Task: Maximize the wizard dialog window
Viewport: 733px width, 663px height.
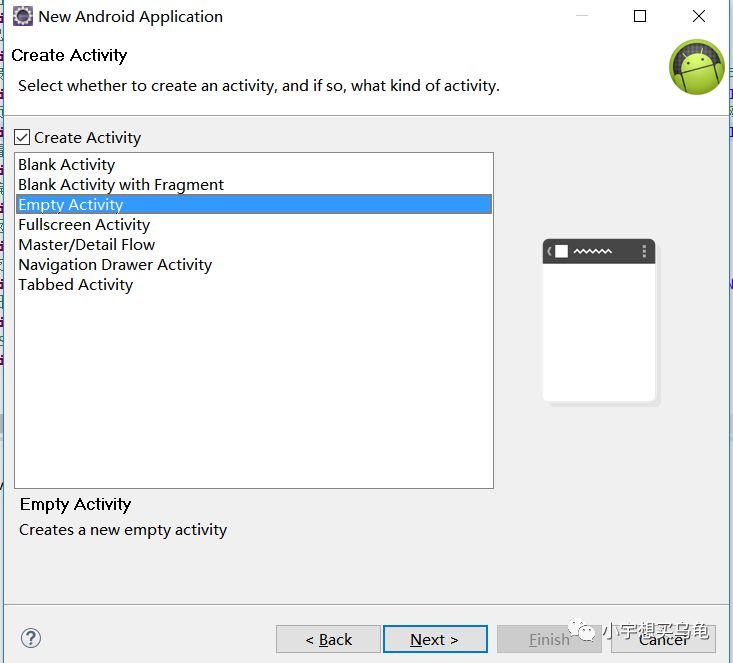Action: click(x=640, y=16)
